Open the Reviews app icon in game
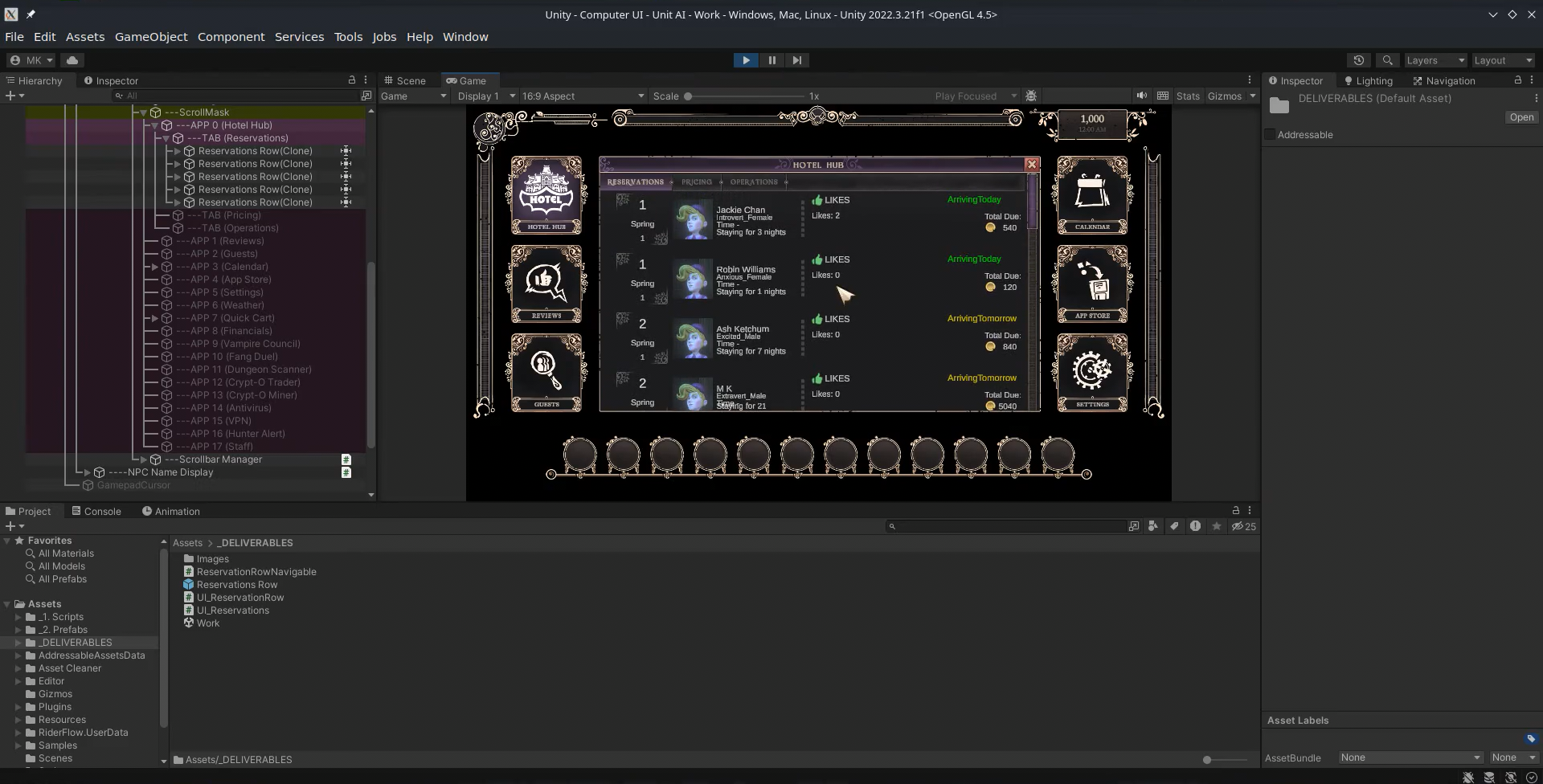Screen dimensions: 1543x784 point(546,284)
